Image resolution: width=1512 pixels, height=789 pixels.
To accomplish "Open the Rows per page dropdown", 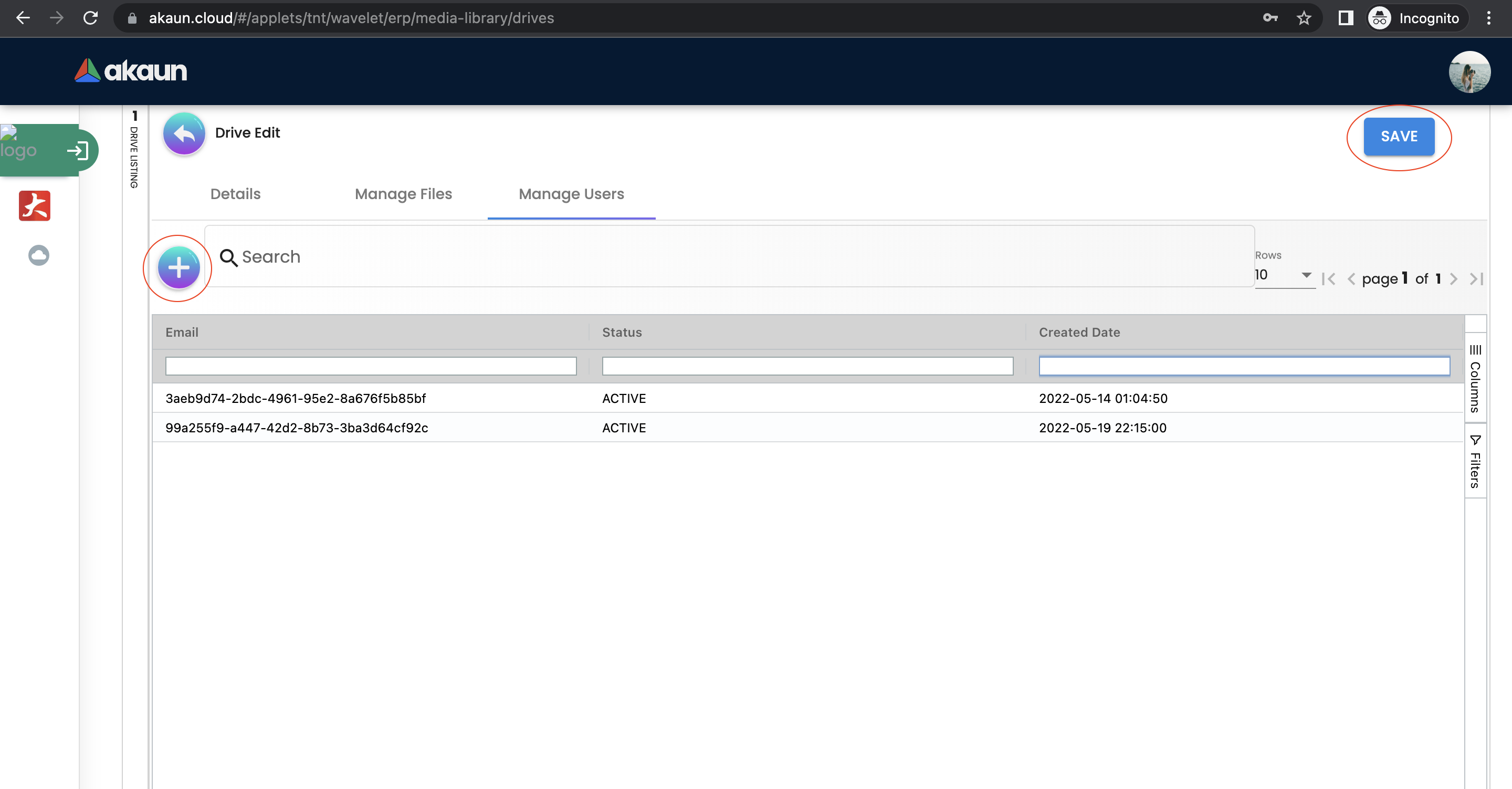I will point(1284,275).
